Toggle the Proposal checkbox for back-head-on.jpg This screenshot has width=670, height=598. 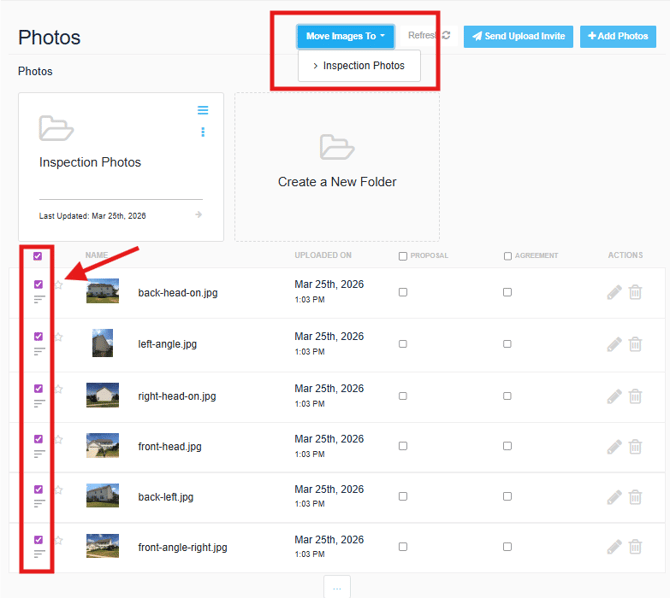403,292
